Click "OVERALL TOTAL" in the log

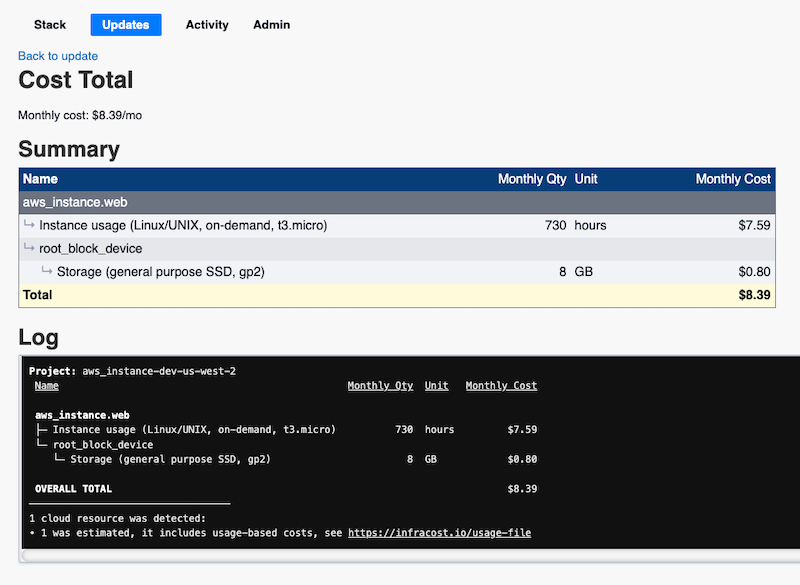tap(73, 489)
